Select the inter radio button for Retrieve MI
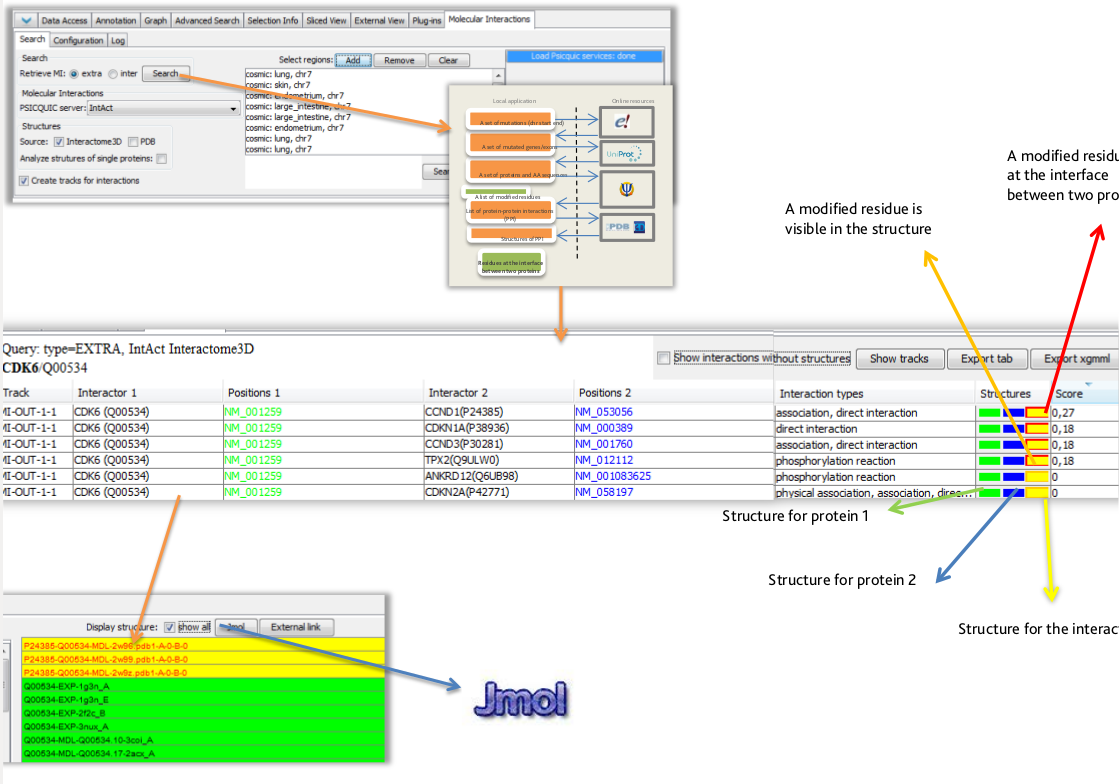This screenshot has height=784, width=1119. tap(113, 74)
